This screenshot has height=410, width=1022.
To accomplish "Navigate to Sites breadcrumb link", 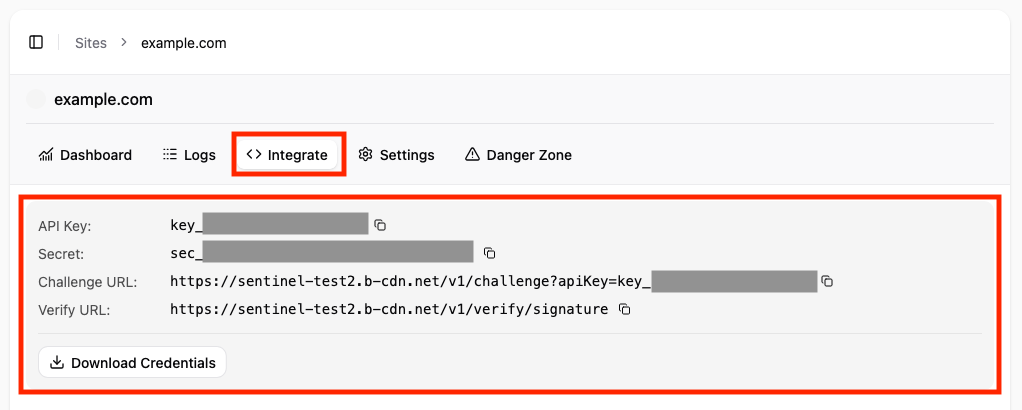I will pyautogui.click(x=91, y=43).
